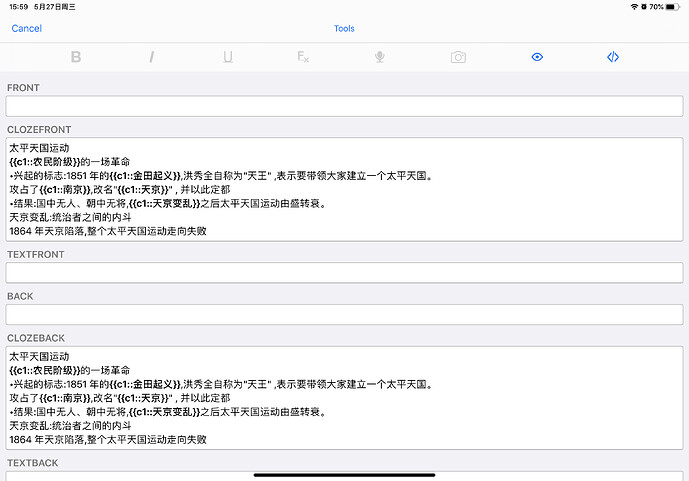The width and height of the screenshot is (689, 481).
Task: Tap CLOZEFRONT line 天京变乱:统治者之间的内斗
Action: (x=70, y=217)
